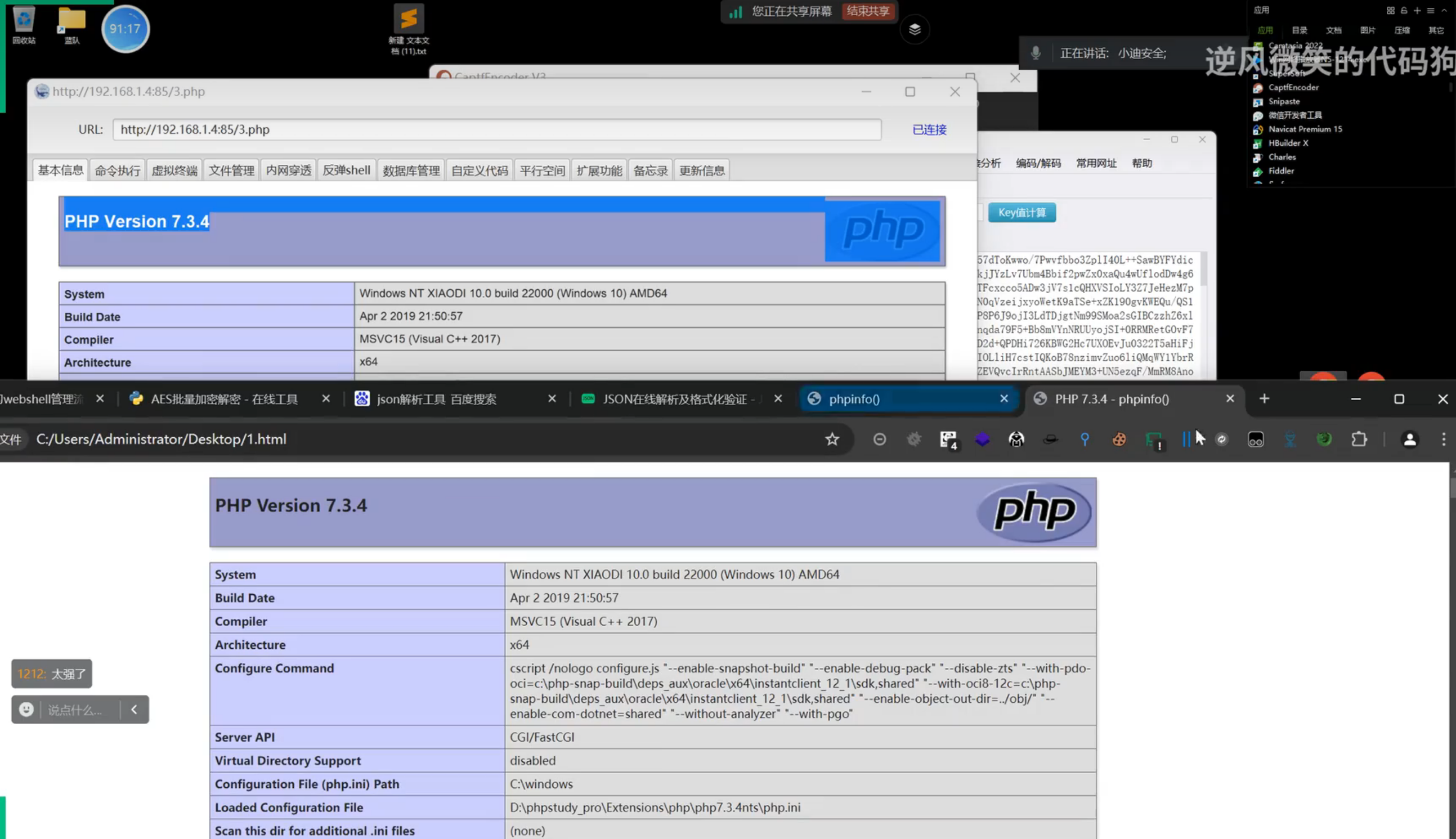This screenshot has width=1456, height=839.
Task: Launch Fiddler from app list
Action: pyautogui.click(x=1280, y=171)
